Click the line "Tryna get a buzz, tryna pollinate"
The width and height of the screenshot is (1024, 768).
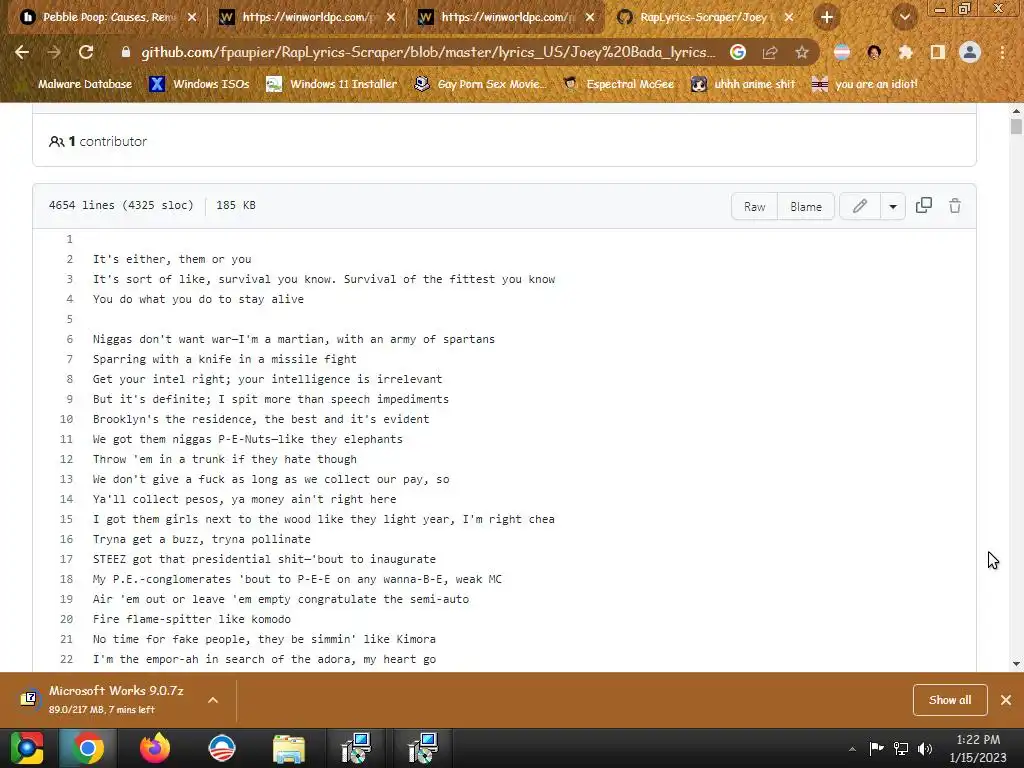coord(202,539)
